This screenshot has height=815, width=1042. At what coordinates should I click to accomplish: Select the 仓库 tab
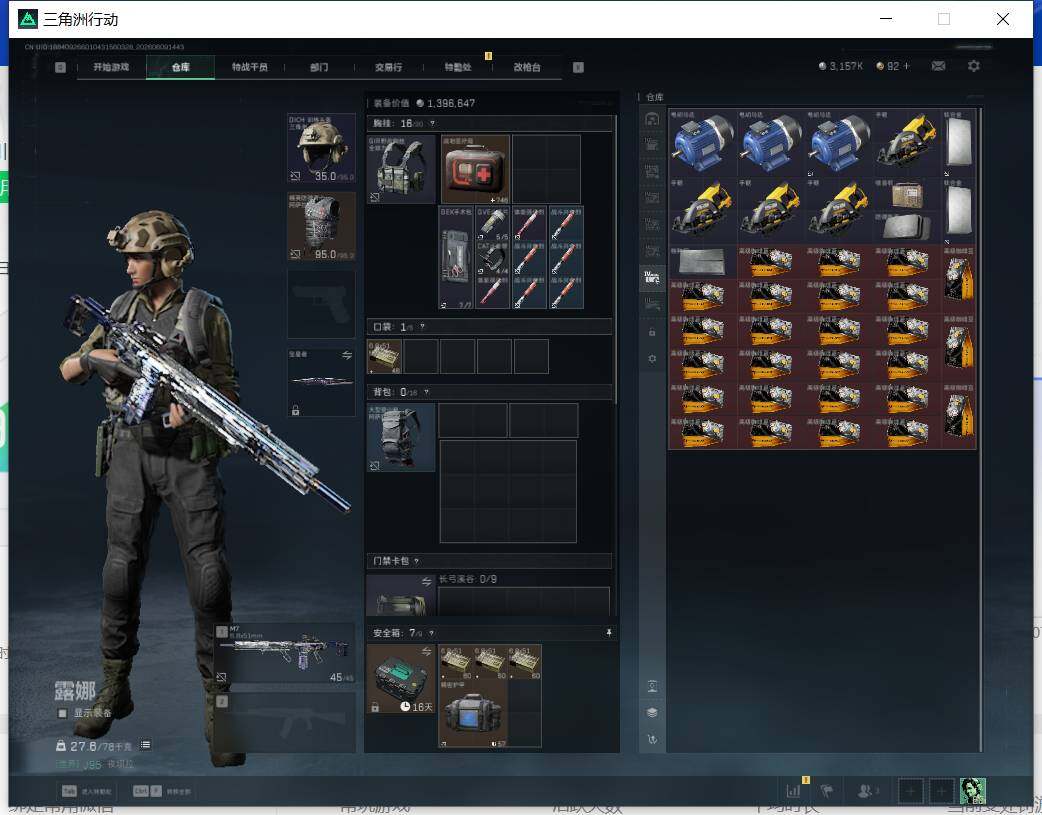[x=181, y=67]
